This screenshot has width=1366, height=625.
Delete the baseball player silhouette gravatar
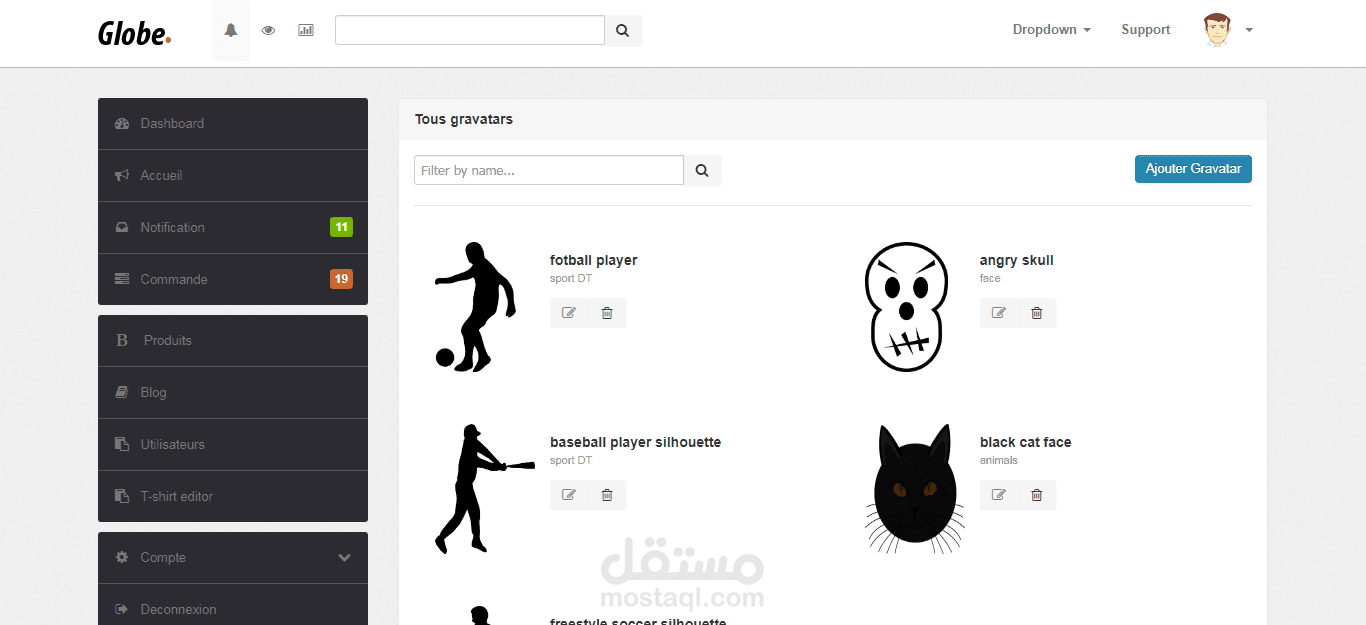pyautogui.click(x=607, y=495)
